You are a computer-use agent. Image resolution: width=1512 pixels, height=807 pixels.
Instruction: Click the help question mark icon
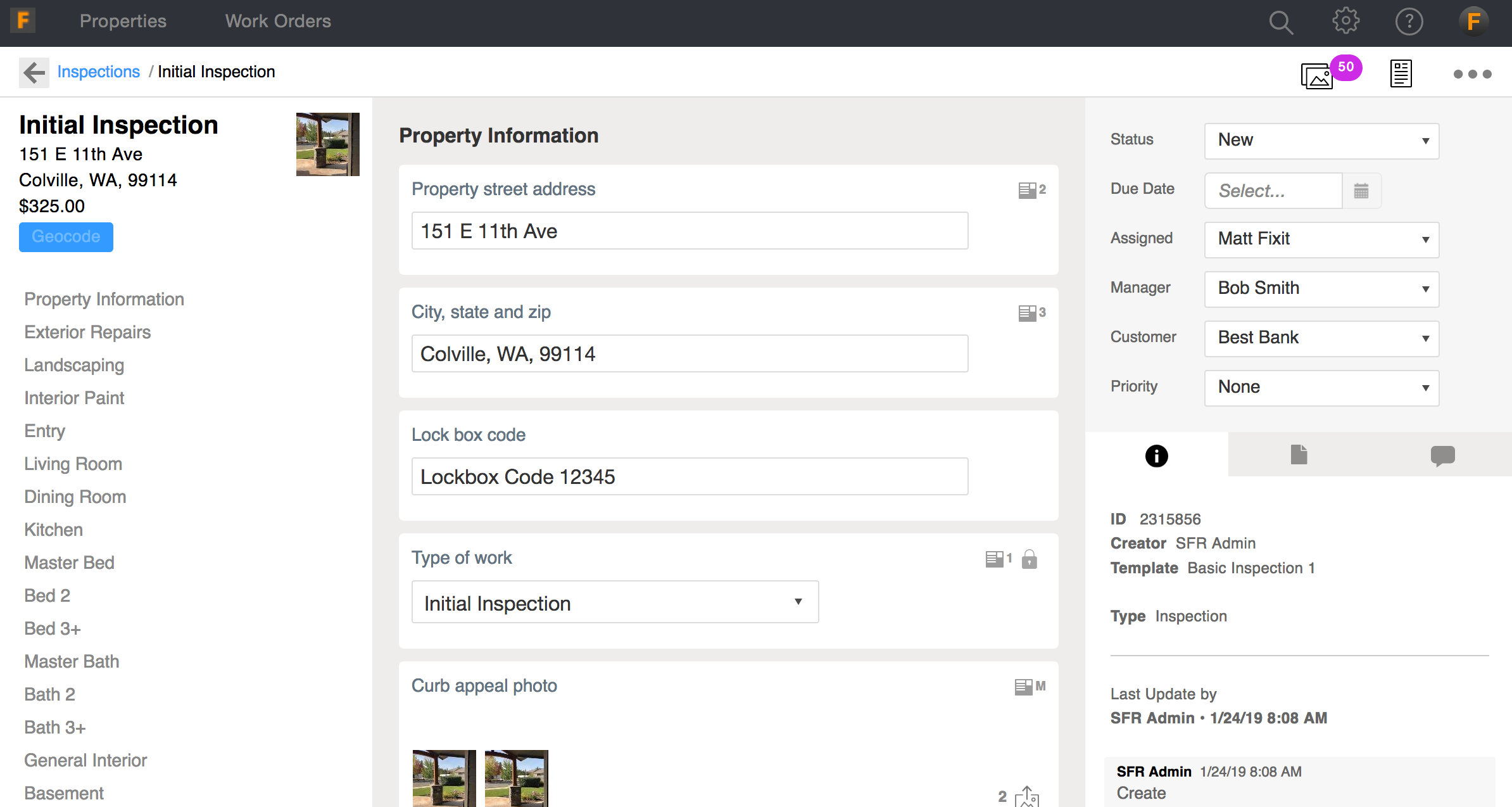point(1409,22)
